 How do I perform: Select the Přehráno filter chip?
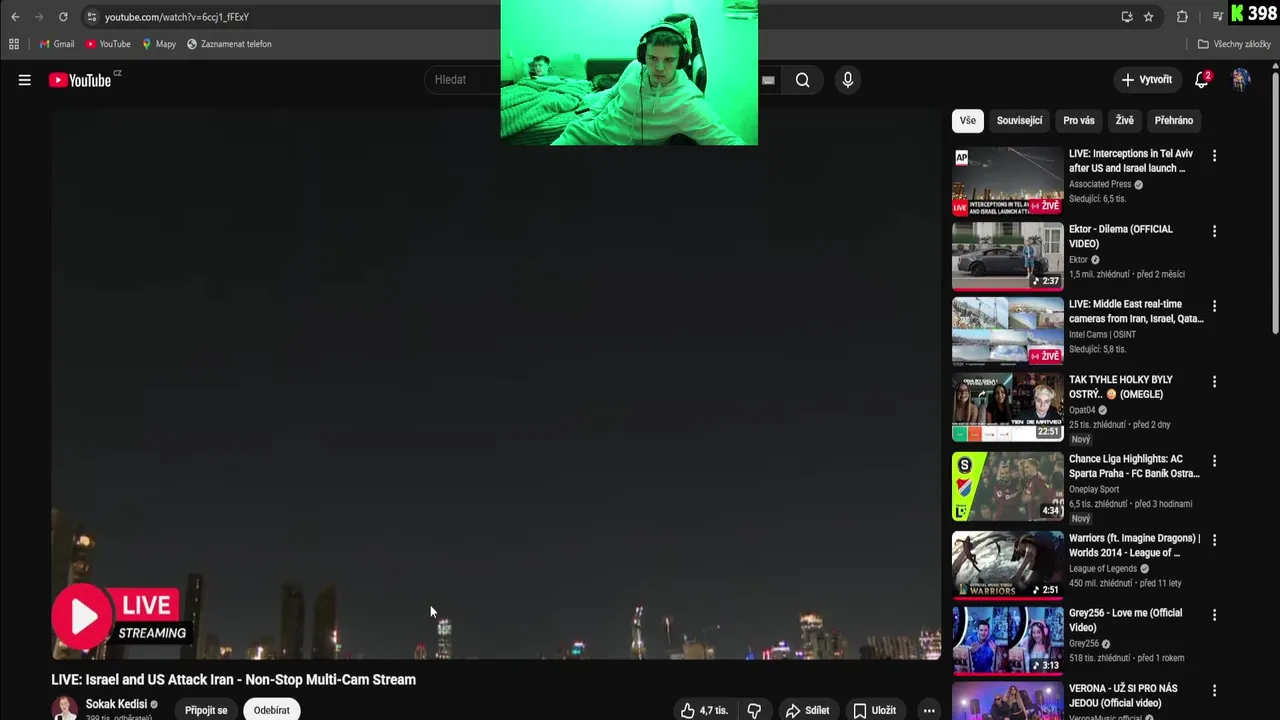1174,120
